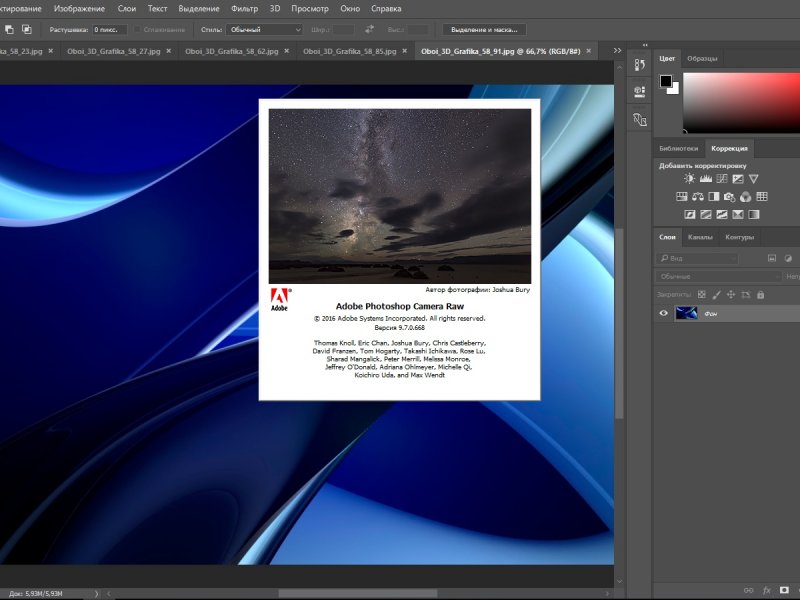Viewport: 800px width, 600px height.
Task: Close the Oboi_3D_Grafika_58_27.jpg tab
Action: point(168,51)
